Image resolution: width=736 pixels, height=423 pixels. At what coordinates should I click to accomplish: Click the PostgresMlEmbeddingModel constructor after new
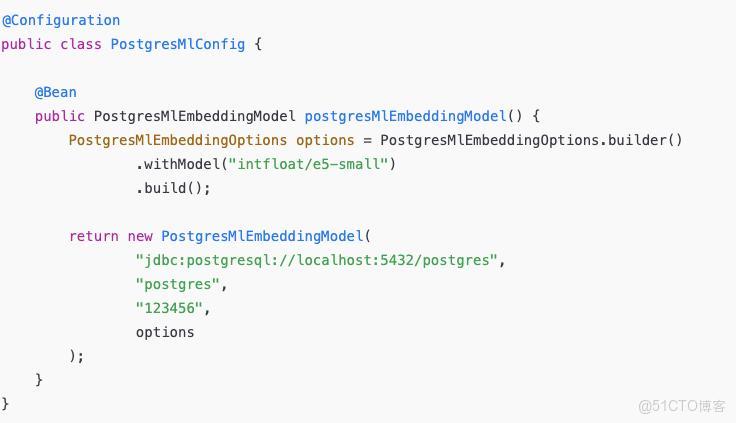click(262, 236)
